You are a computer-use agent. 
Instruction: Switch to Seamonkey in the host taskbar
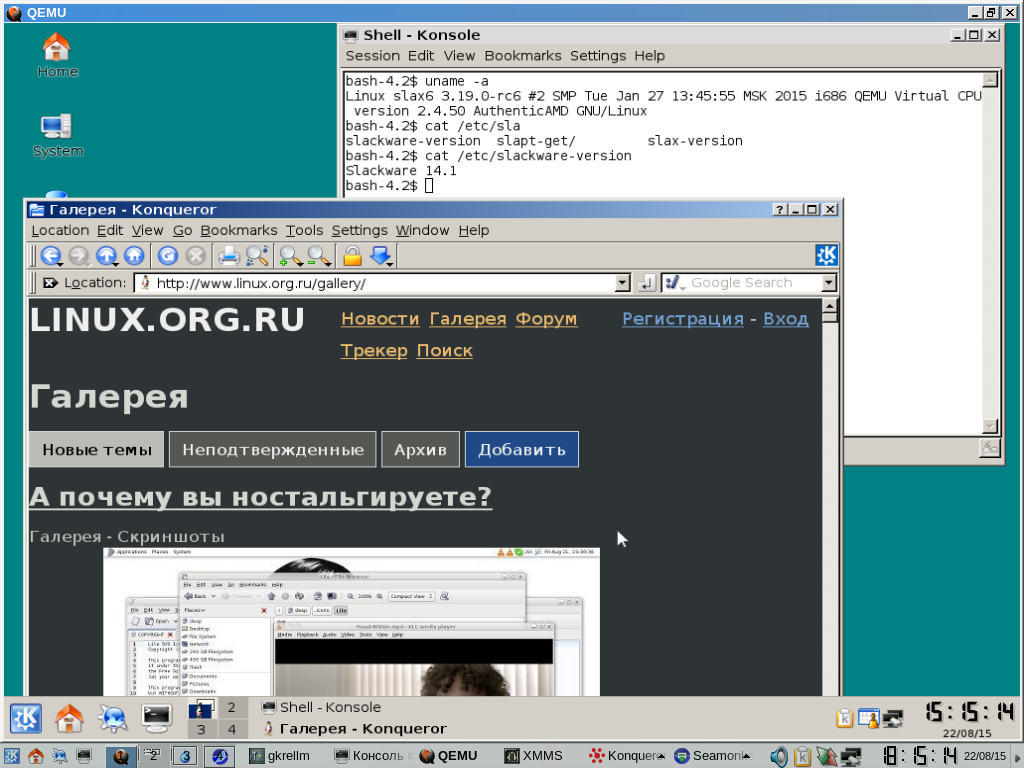(712, 756)
